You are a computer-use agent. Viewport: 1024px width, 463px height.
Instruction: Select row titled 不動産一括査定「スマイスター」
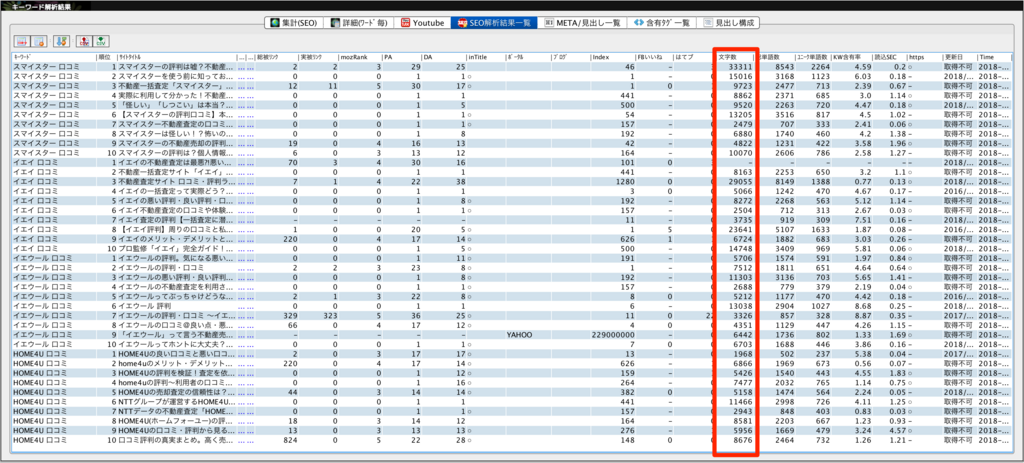pos(511,86)
